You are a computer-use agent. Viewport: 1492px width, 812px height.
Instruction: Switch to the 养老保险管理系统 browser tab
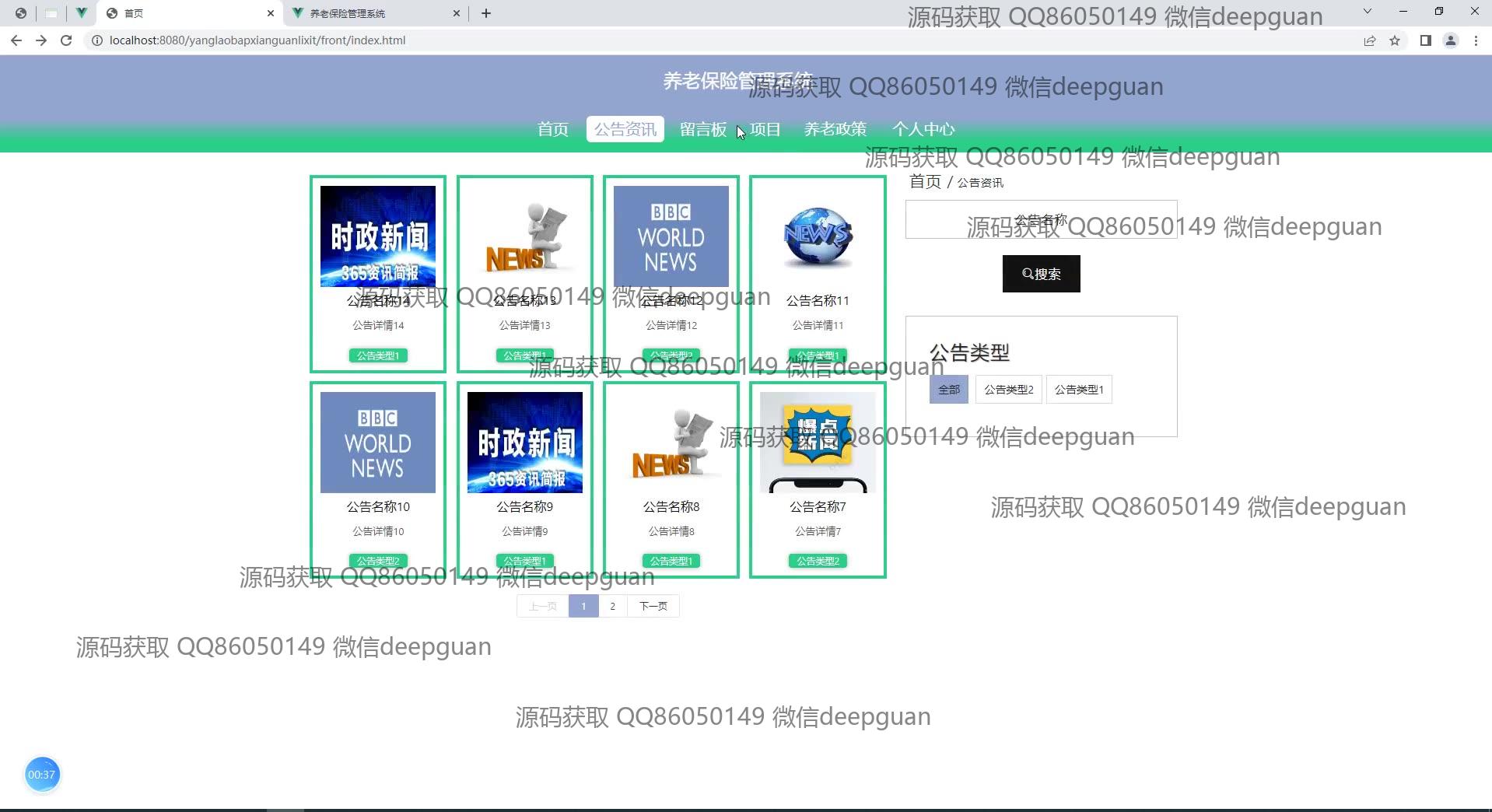[x=373, y=13]
